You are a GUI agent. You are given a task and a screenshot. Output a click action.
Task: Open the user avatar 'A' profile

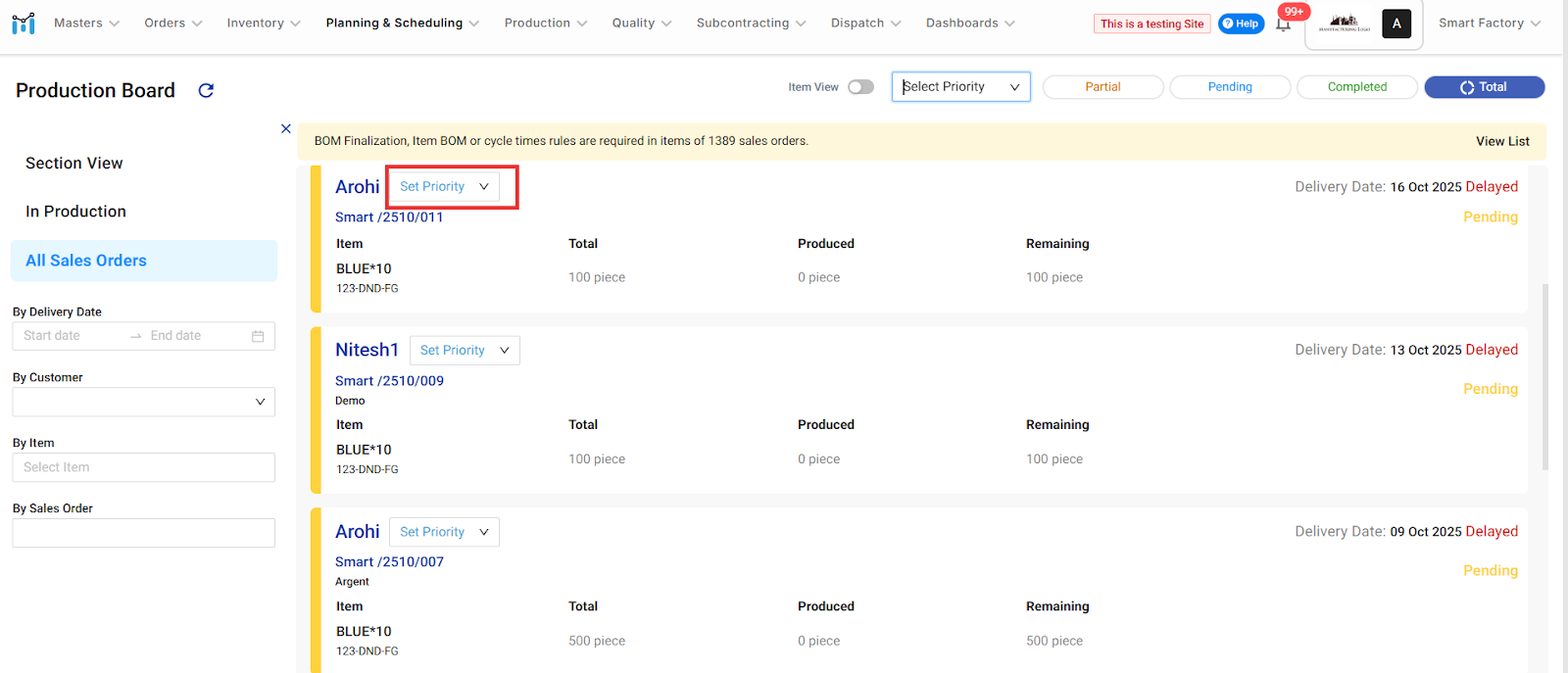pos(1396,24)
